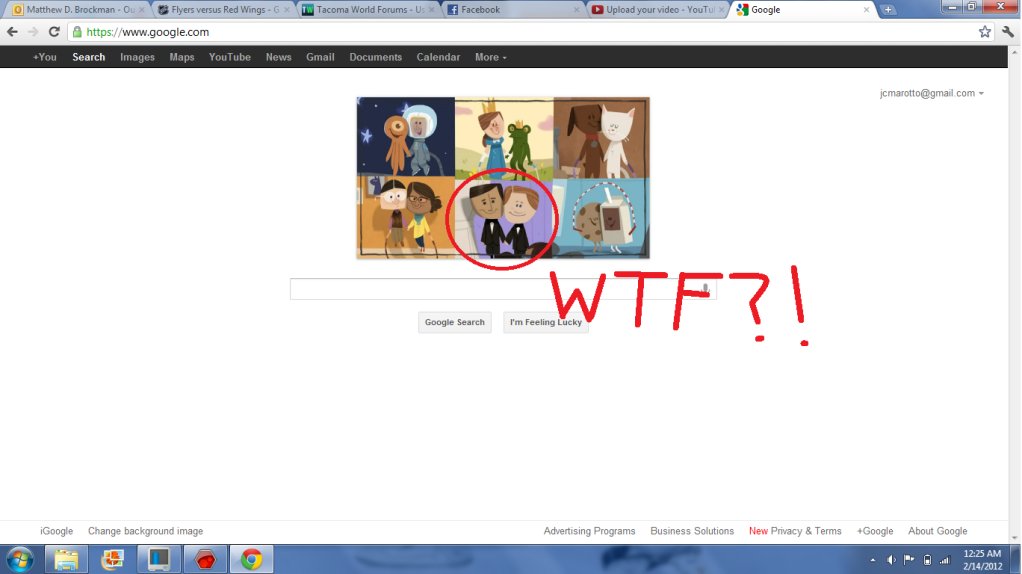
Task: Click the browser forward arrow
Action: [33, 32]
